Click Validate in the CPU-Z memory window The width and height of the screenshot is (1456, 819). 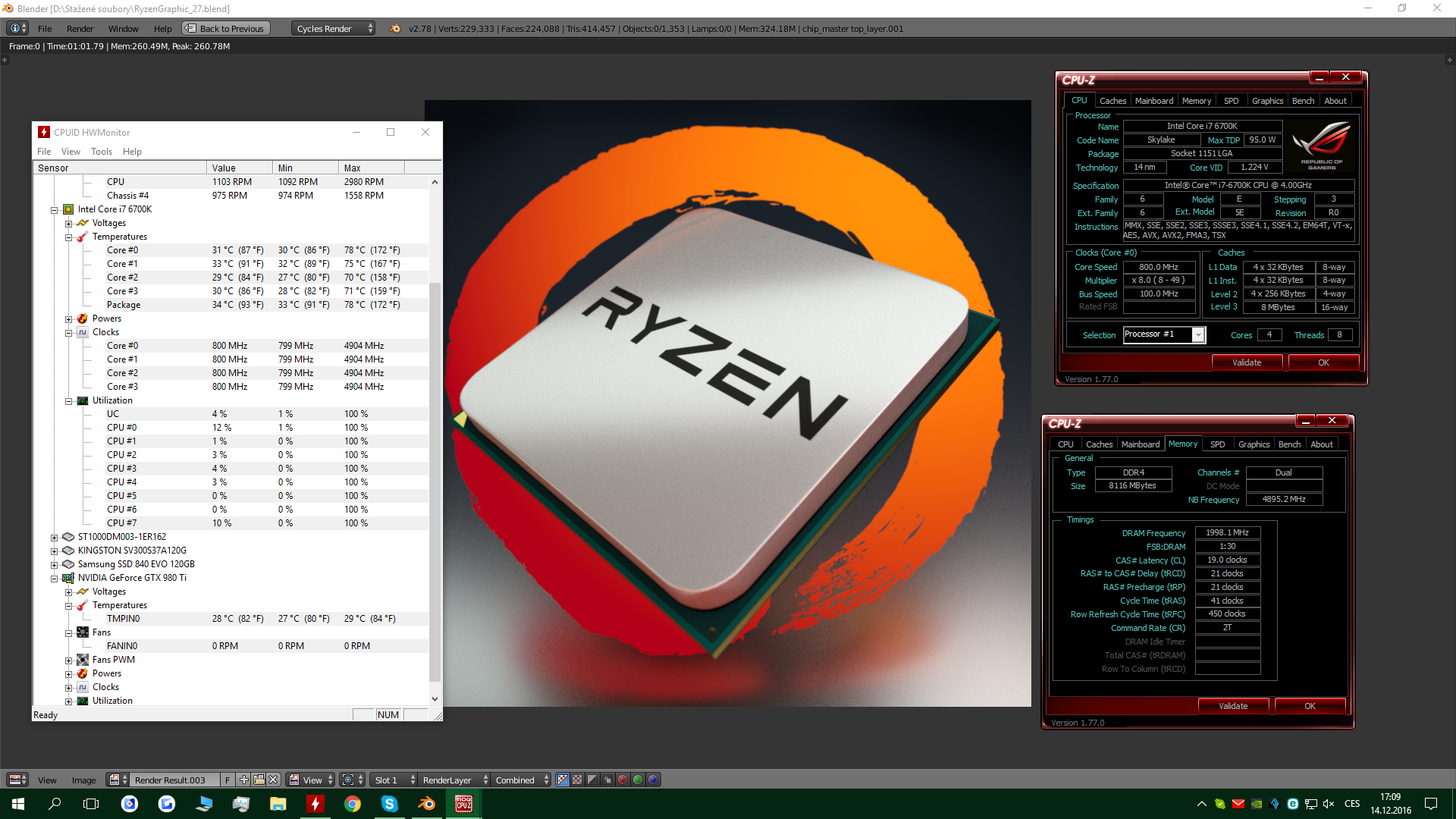click(1232, 706)
